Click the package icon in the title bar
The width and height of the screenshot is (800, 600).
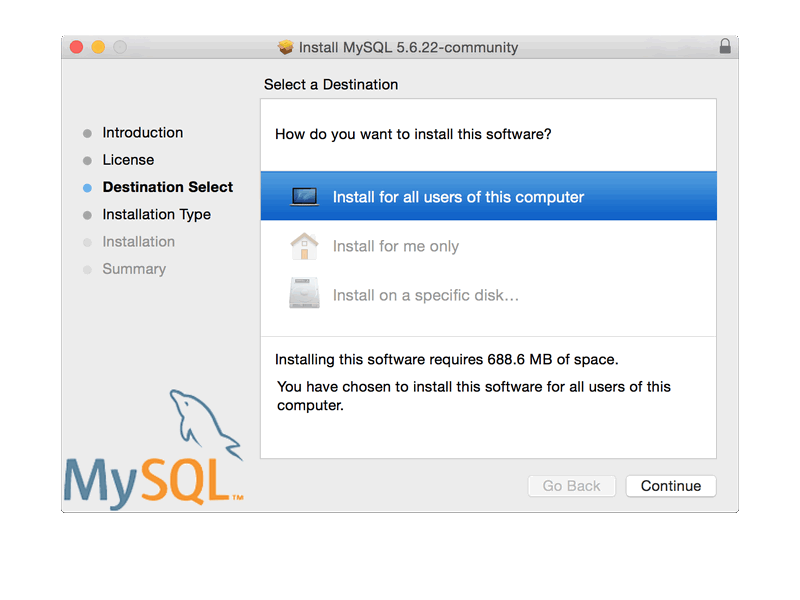pos(286,46)
